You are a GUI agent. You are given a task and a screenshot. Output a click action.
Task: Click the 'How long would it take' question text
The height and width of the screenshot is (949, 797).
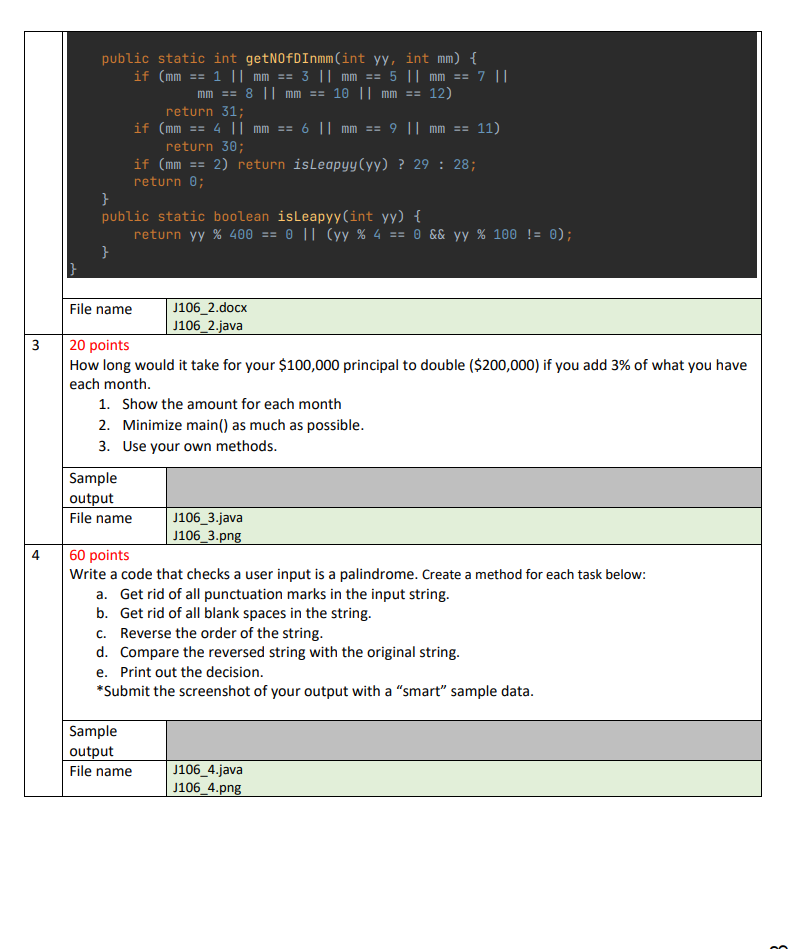(408, 375)
